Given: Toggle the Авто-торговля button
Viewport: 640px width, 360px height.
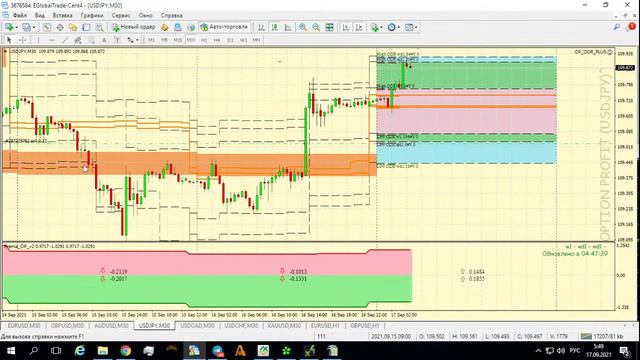Looking at the screenshot, I should click(224, 27).
